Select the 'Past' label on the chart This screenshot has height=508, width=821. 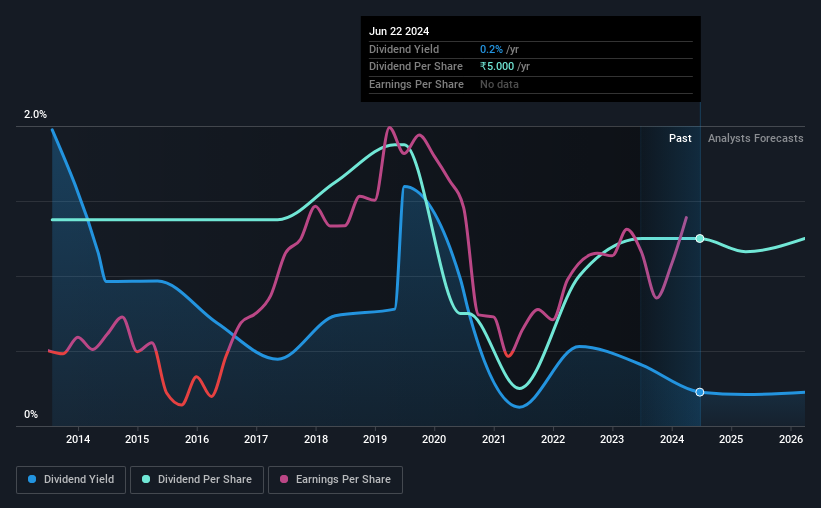pyautogui.click(x=680, y=138)
